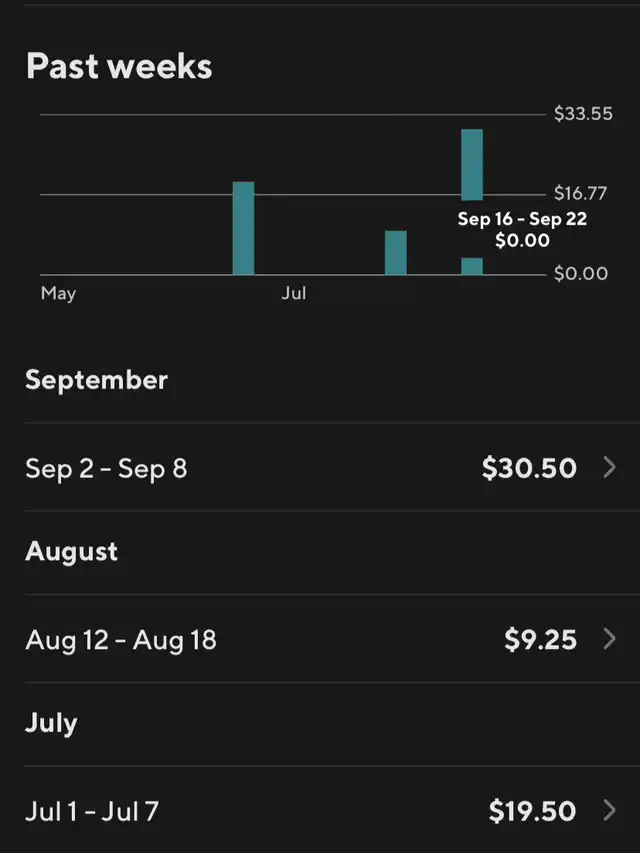
Task: Tap the September section header
Action: click(x=96, y=380)
